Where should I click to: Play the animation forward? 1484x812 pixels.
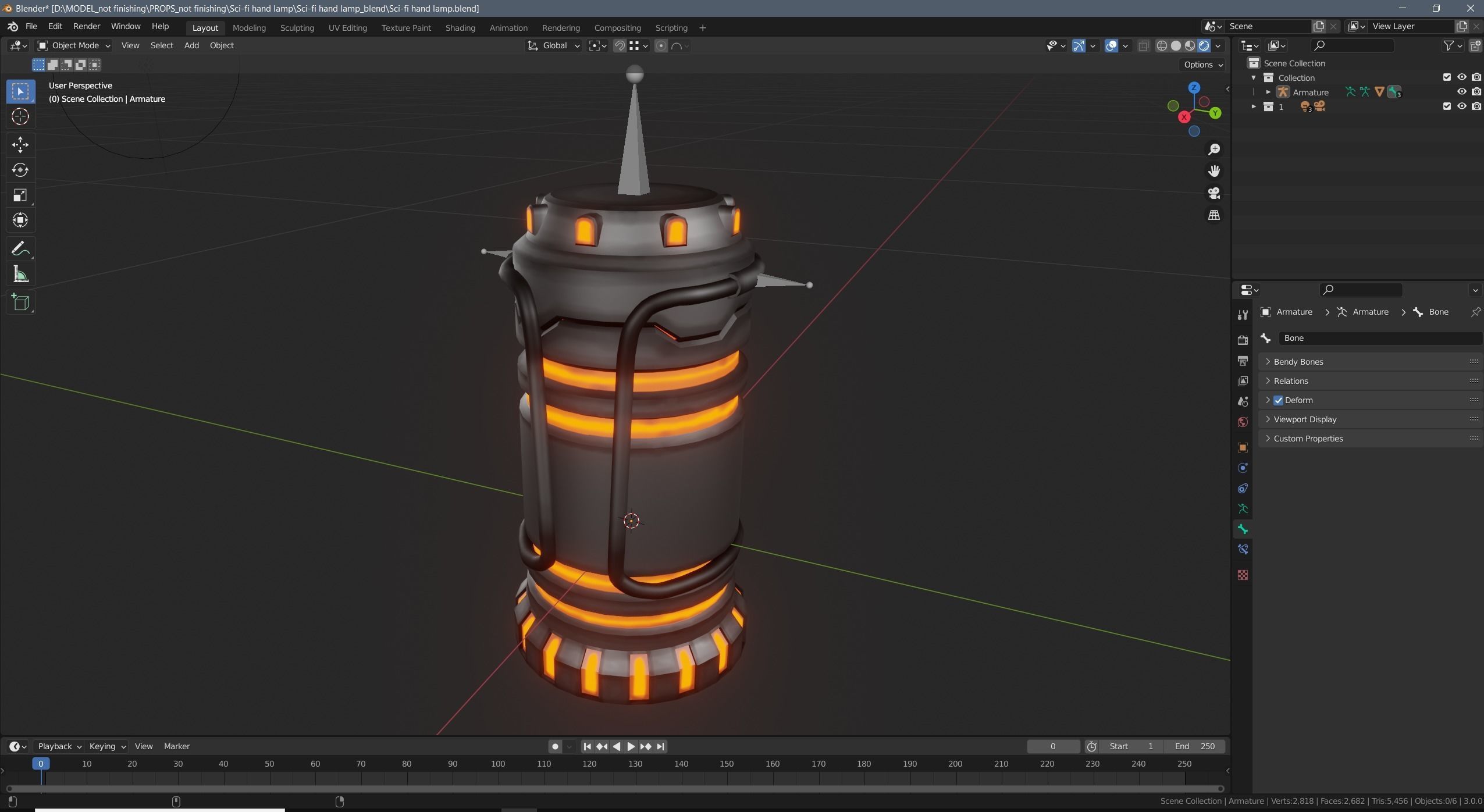point(631,746)
